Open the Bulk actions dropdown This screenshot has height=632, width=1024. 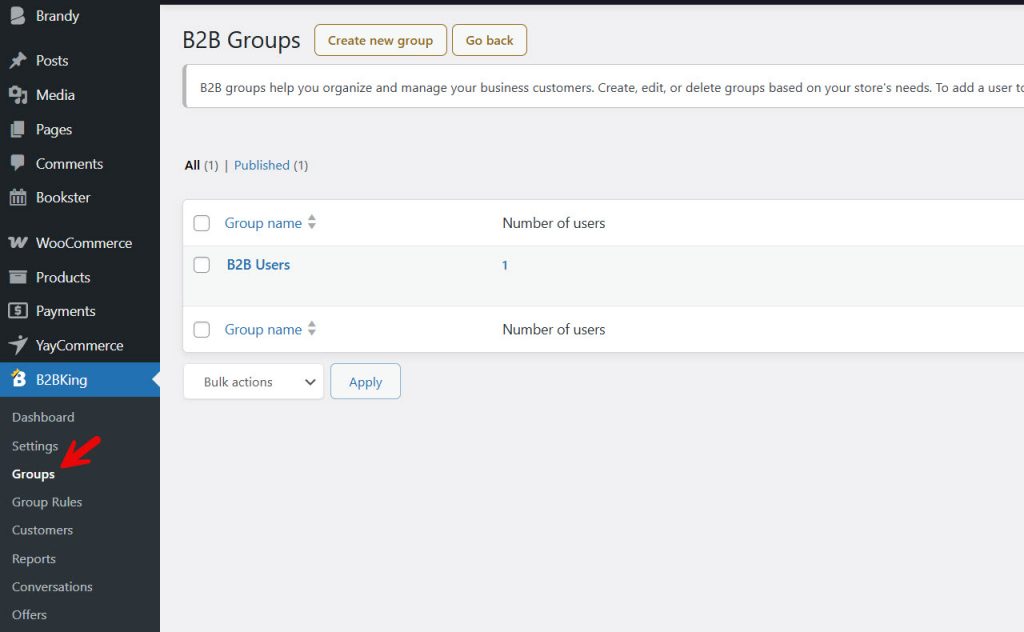[x=252, y=381]
